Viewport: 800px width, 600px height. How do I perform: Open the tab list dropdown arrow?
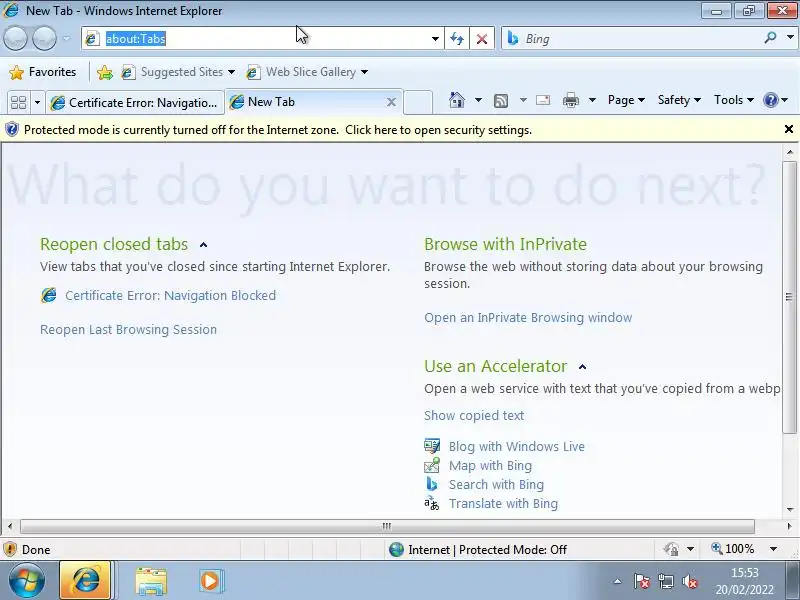point(37,103)
